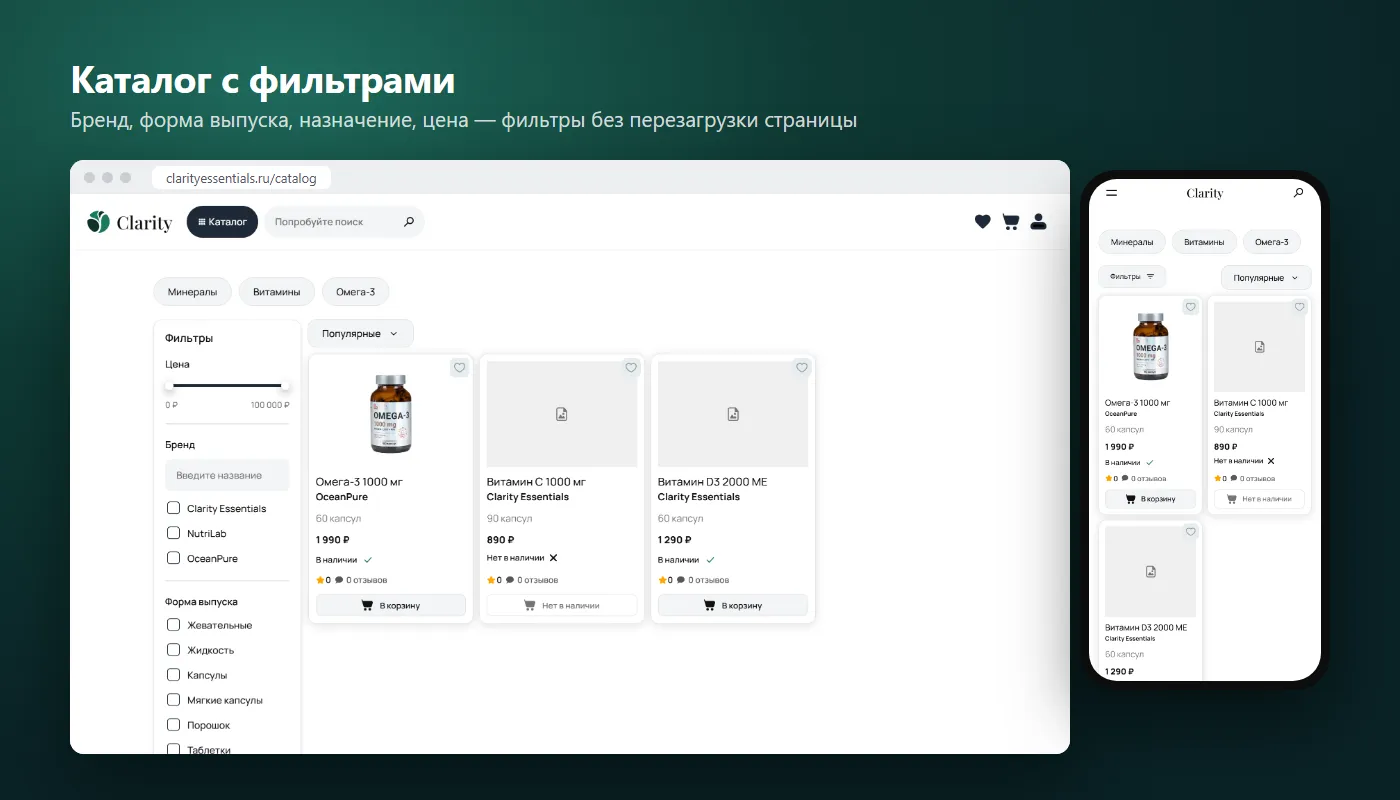The image size is (1400, 800).
Task: Add desktop Витамин D3 2000 ME to cart
Action: point(732,605)
